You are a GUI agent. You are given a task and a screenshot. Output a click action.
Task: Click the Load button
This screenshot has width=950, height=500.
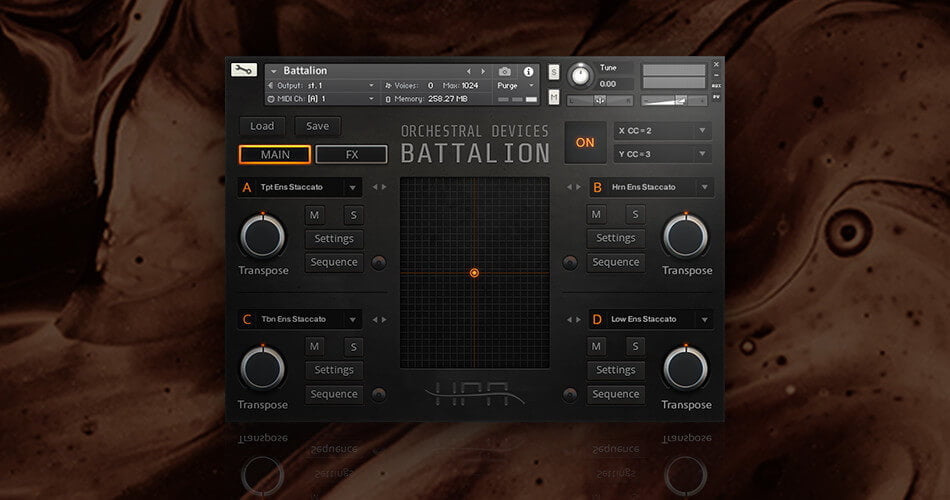(262, 126)
